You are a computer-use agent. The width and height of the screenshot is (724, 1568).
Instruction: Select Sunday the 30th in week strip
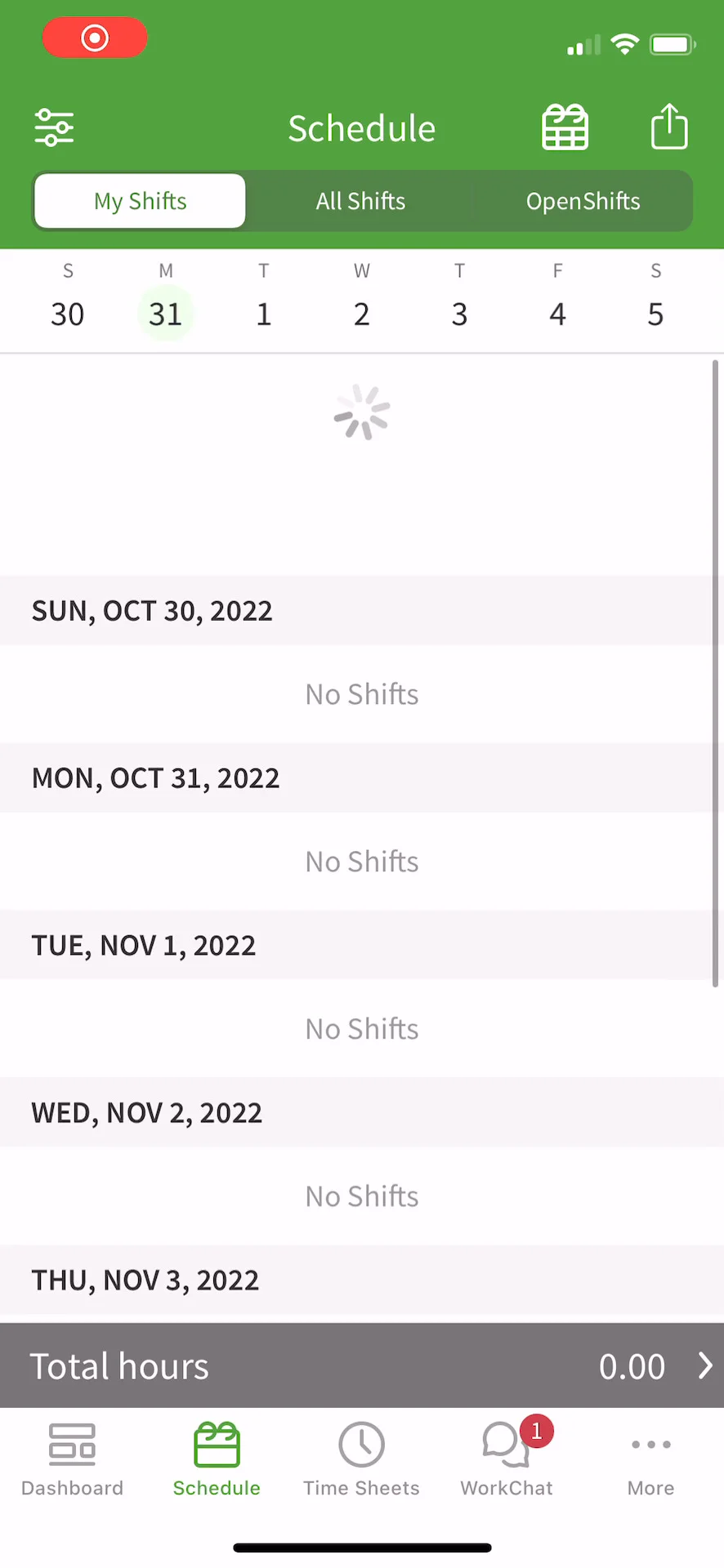[x=68, y=314]
